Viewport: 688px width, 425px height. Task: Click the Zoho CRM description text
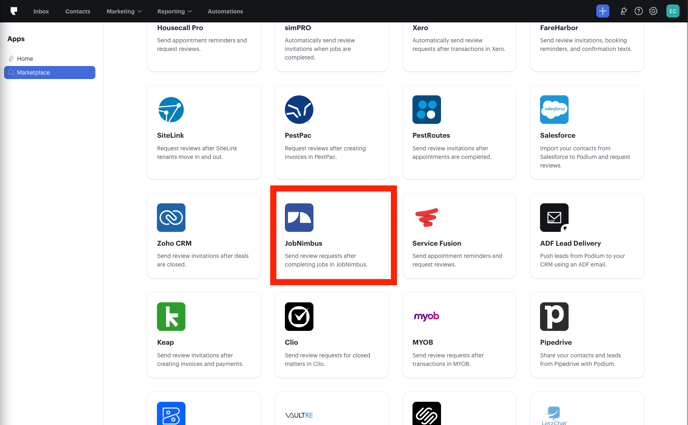pyautogui.click(x=203, y=260)
